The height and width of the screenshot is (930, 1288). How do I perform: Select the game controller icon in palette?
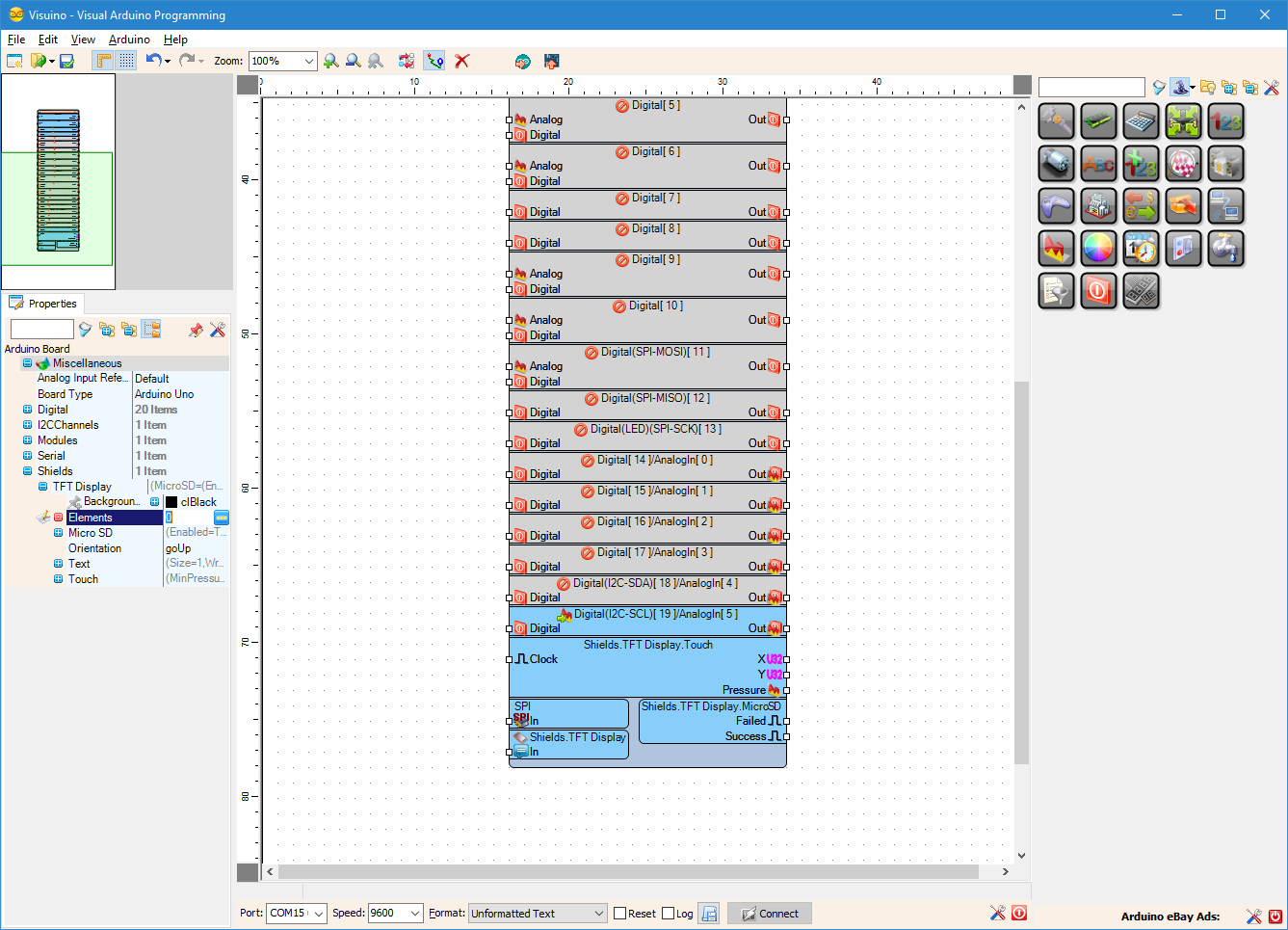1056,206
